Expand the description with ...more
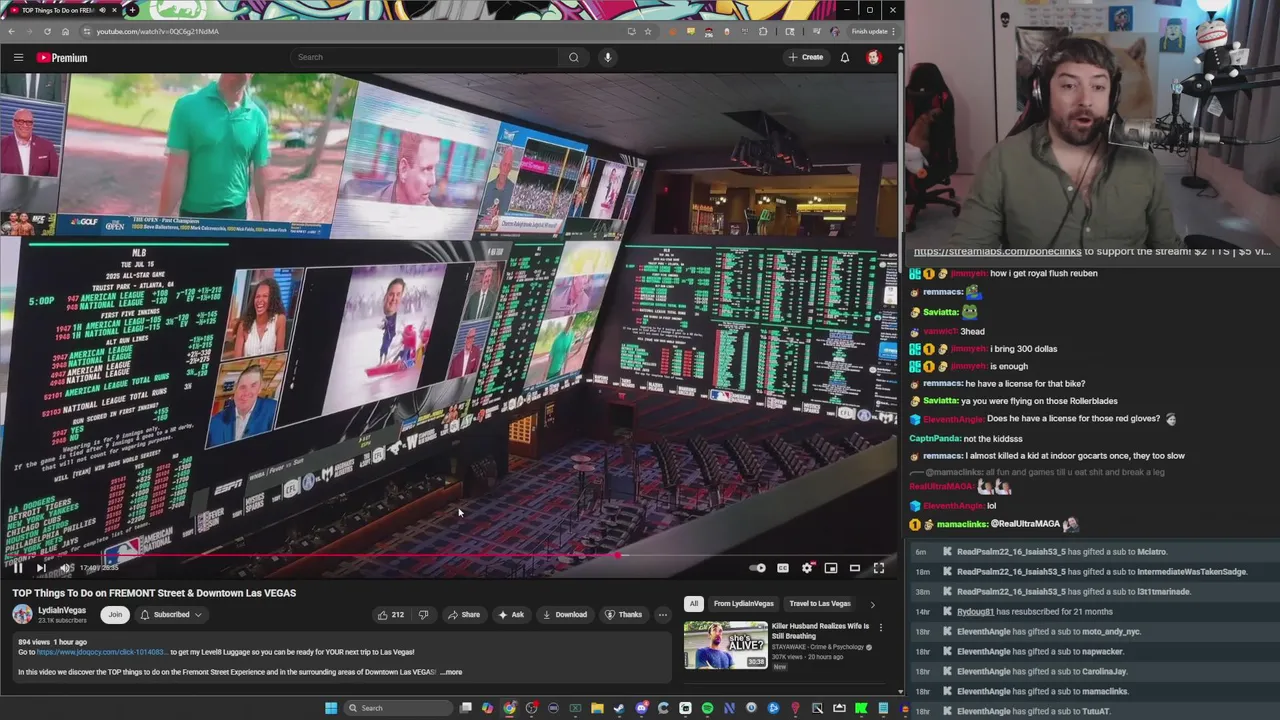Image resolution: width=1280 pixels, height=720 pixels. pyautogui.click(x=451, y=672)
